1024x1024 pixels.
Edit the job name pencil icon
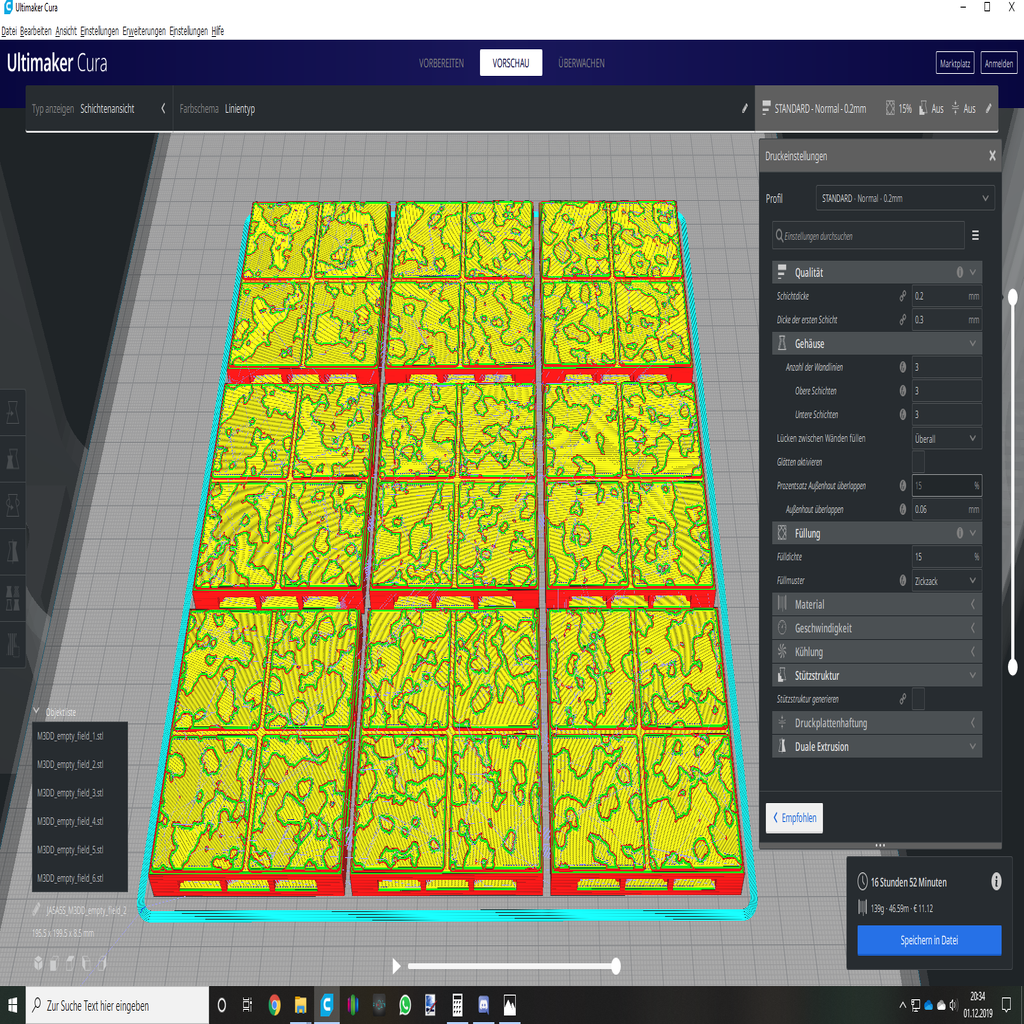click(37, 910)
